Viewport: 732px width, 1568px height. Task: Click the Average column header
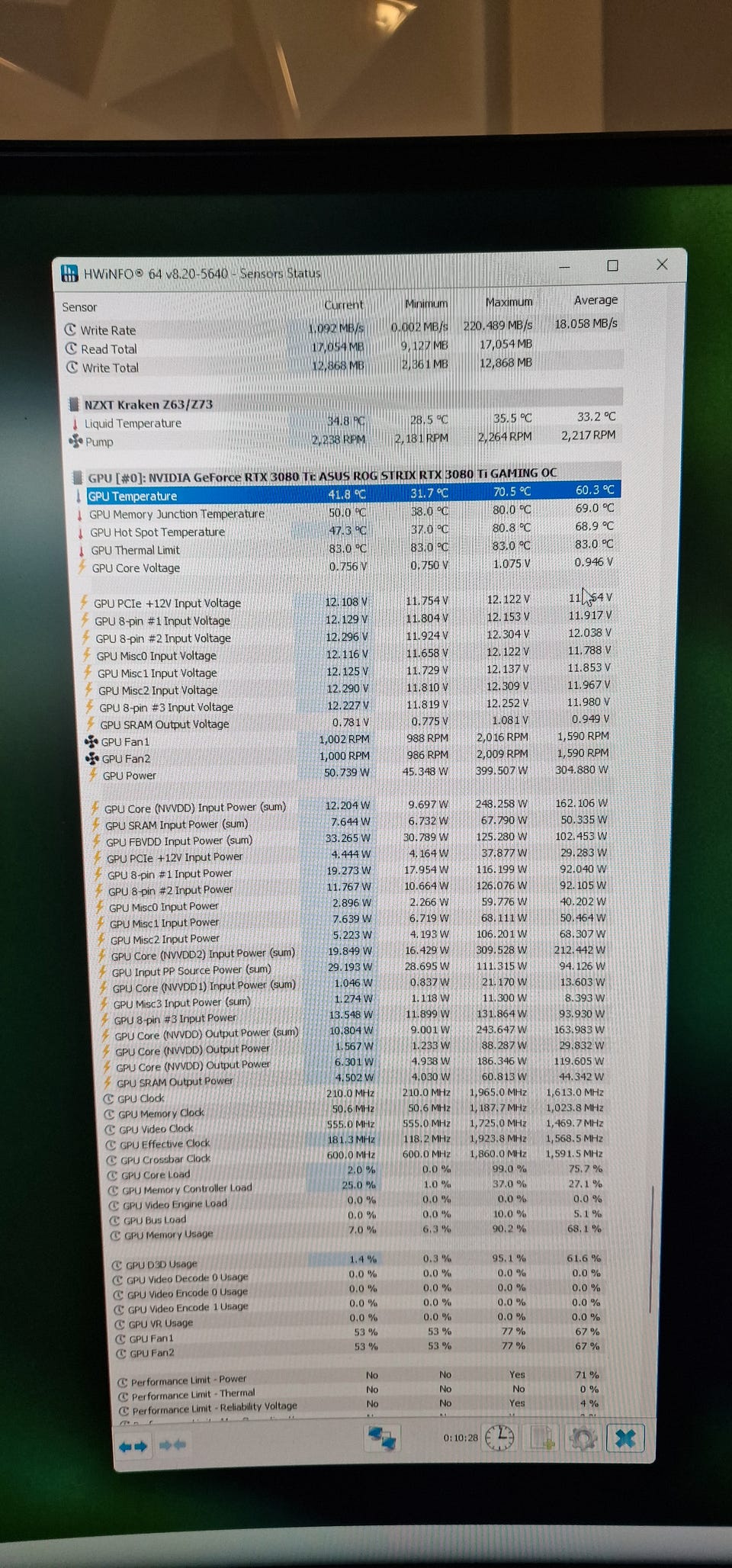coord(596,300)
